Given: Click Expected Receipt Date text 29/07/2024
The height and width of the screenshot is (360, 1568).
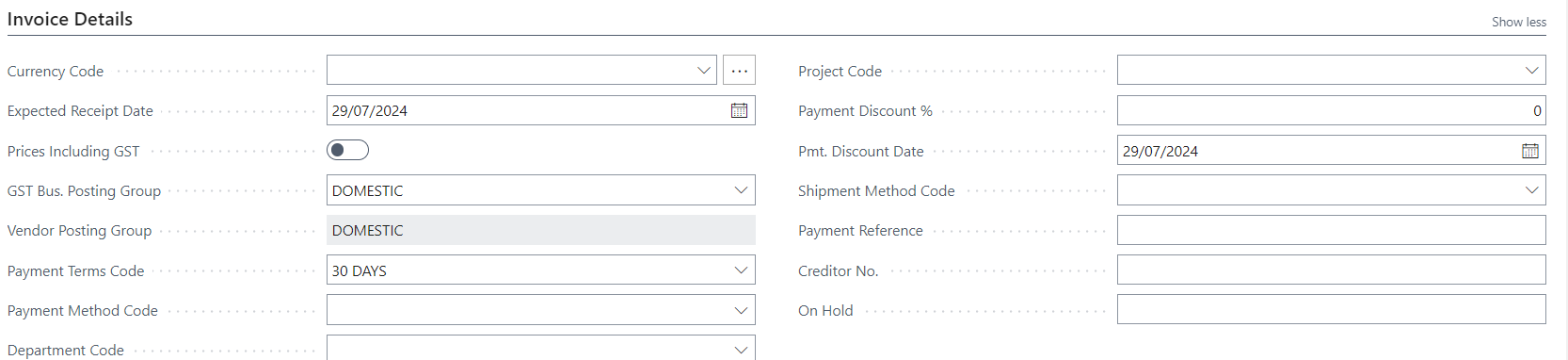Looking at the screenshot, I should (370, 110).
